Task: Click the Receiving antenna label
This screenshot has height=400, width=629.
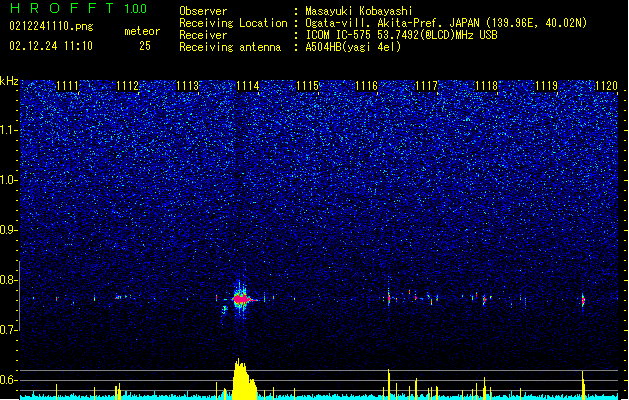Action: [230, 47]
